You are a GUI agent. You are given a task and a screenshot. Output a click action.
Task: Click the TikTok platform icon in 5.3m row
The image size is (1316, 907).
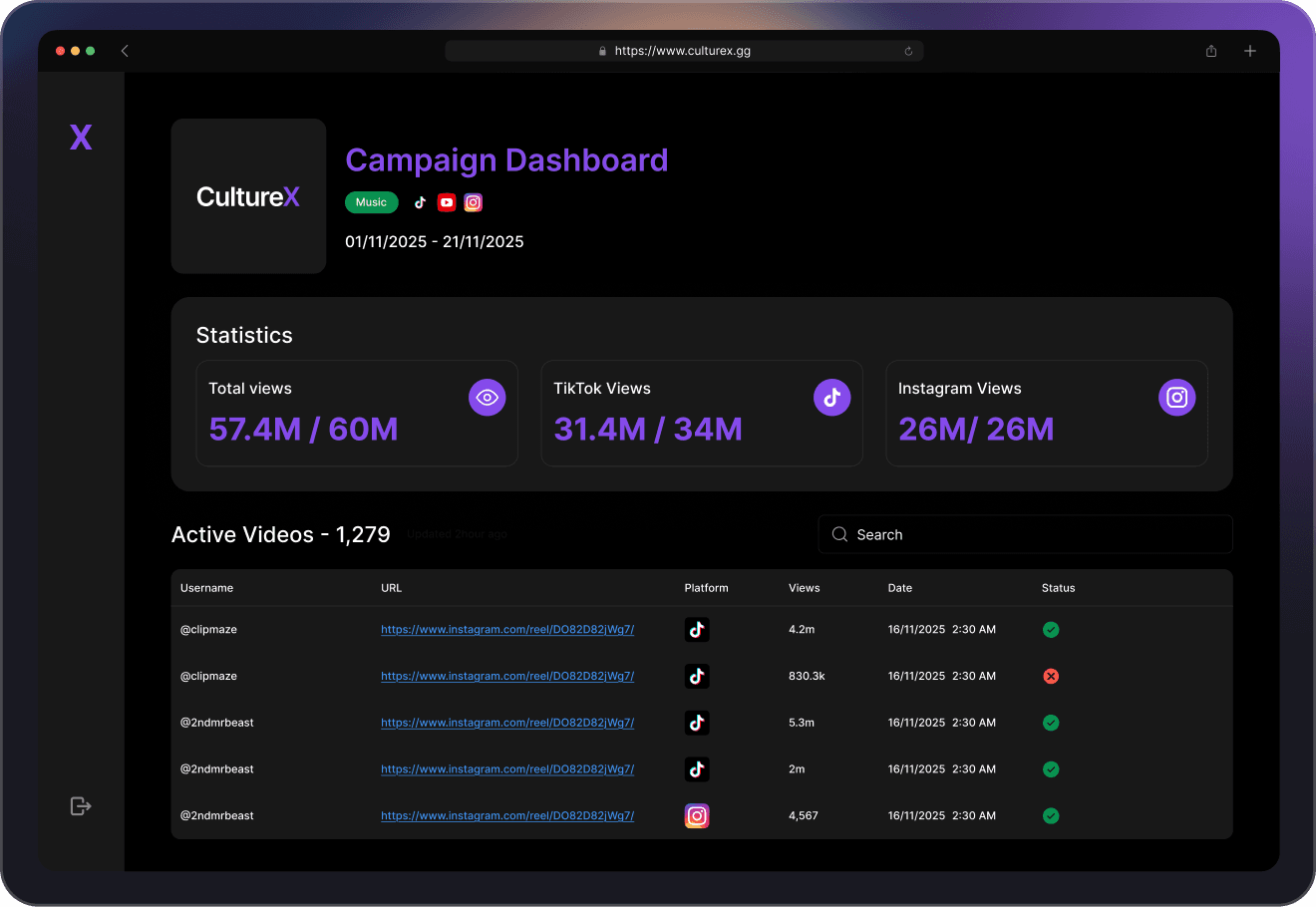coord(697,723)
